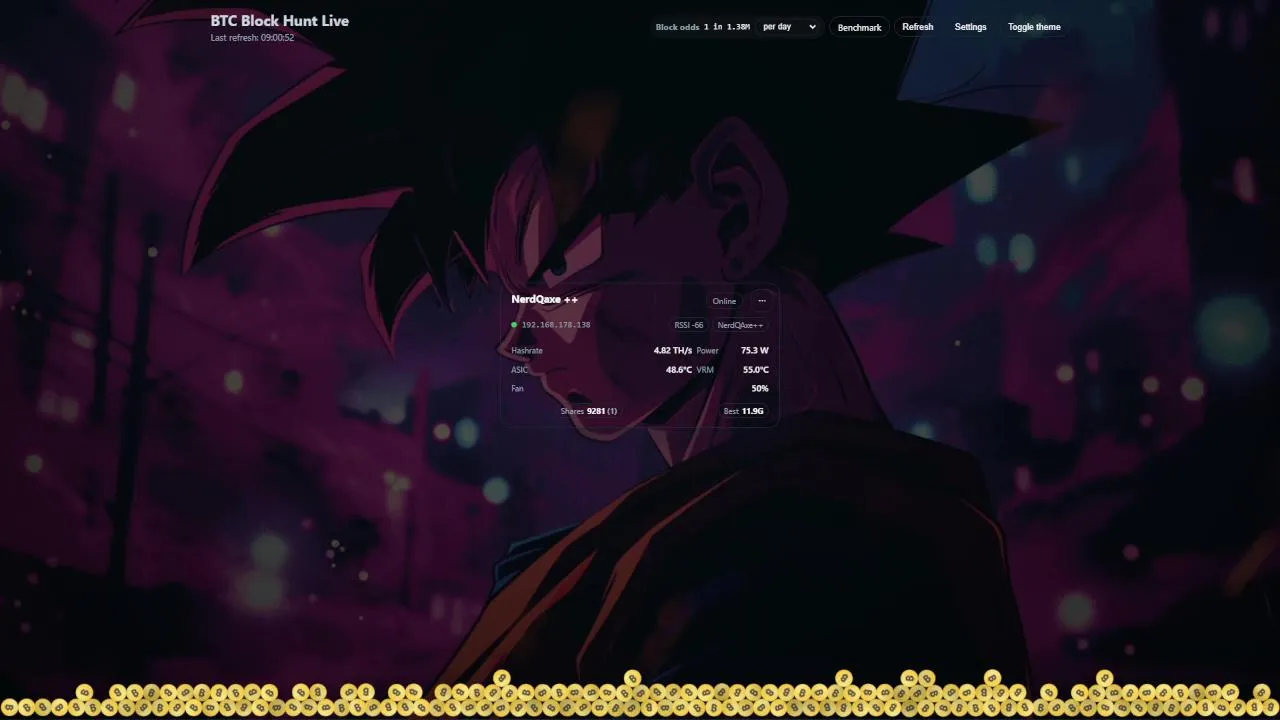Click the NerdQaxe ++ card title
The height and width of the screenshot is (720, 1280).
coord(544,299)
